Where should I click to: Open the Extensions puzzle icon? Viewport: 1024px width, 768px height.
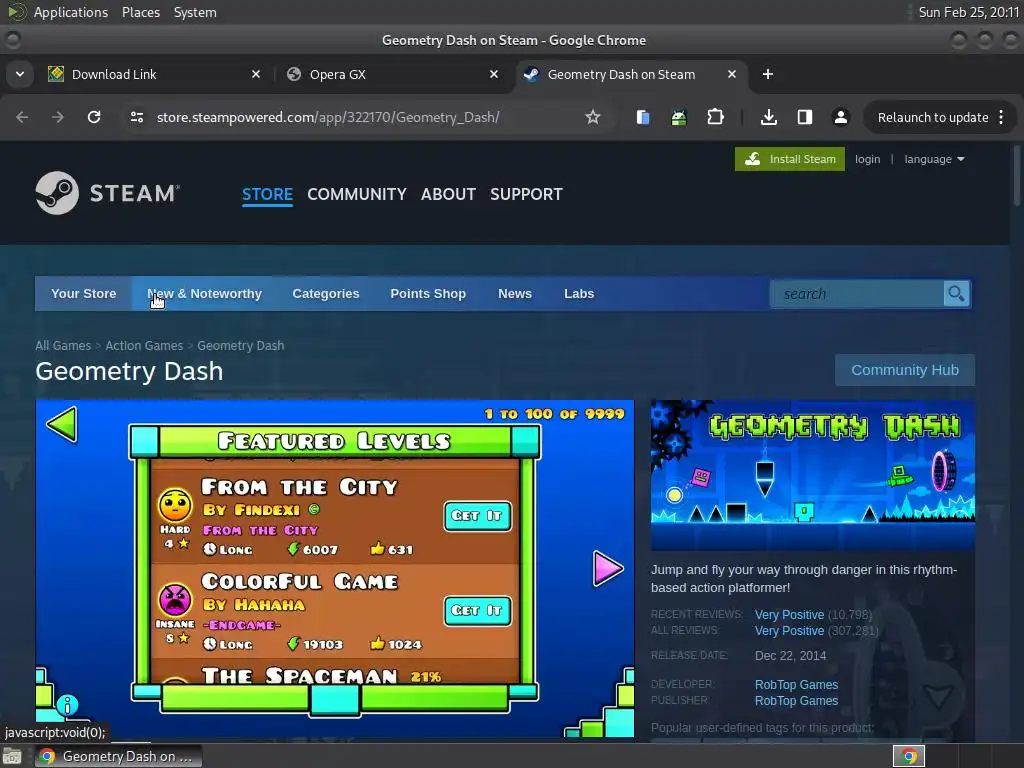coord(715,117)
